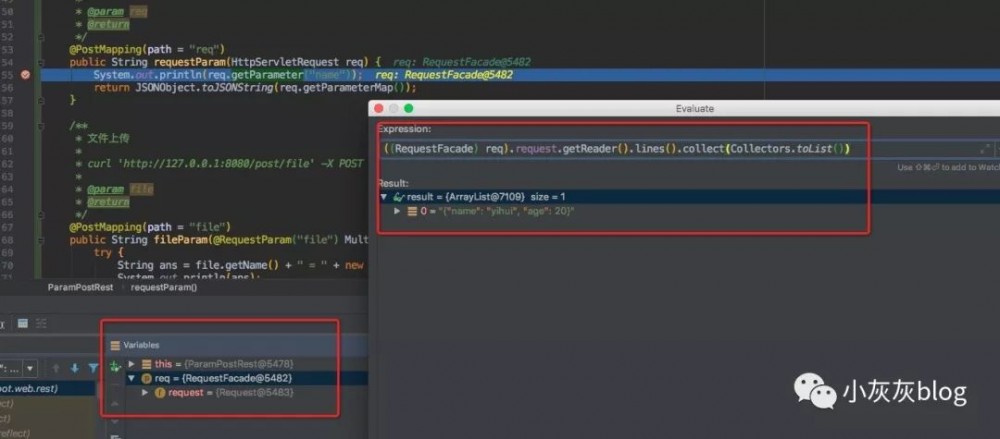Screen dimensions: 1000x439
Task: Select the stack frame ending in web.rest)
Action: click(48, 389)
